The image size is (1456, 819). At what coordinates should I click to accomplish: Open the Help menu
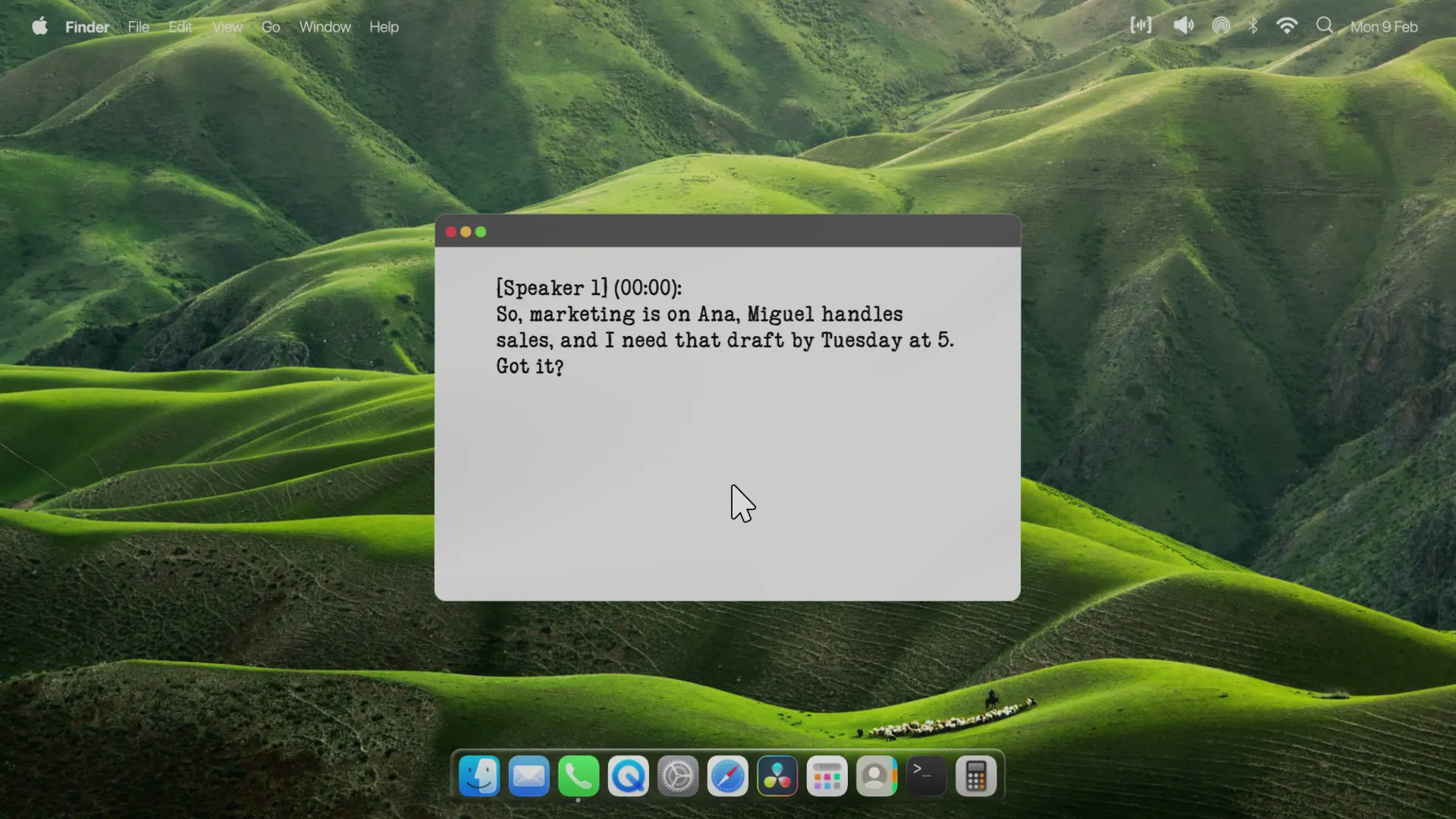pos(384,27)
